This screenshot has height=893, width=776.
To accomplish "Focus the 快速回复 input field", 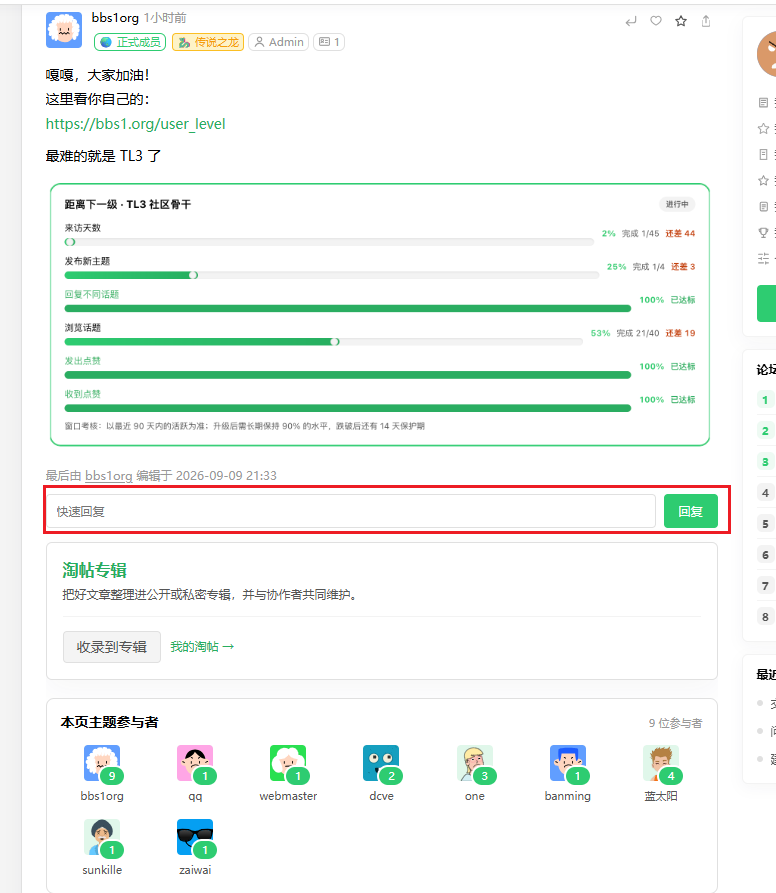I will click(x=351, y=511).
